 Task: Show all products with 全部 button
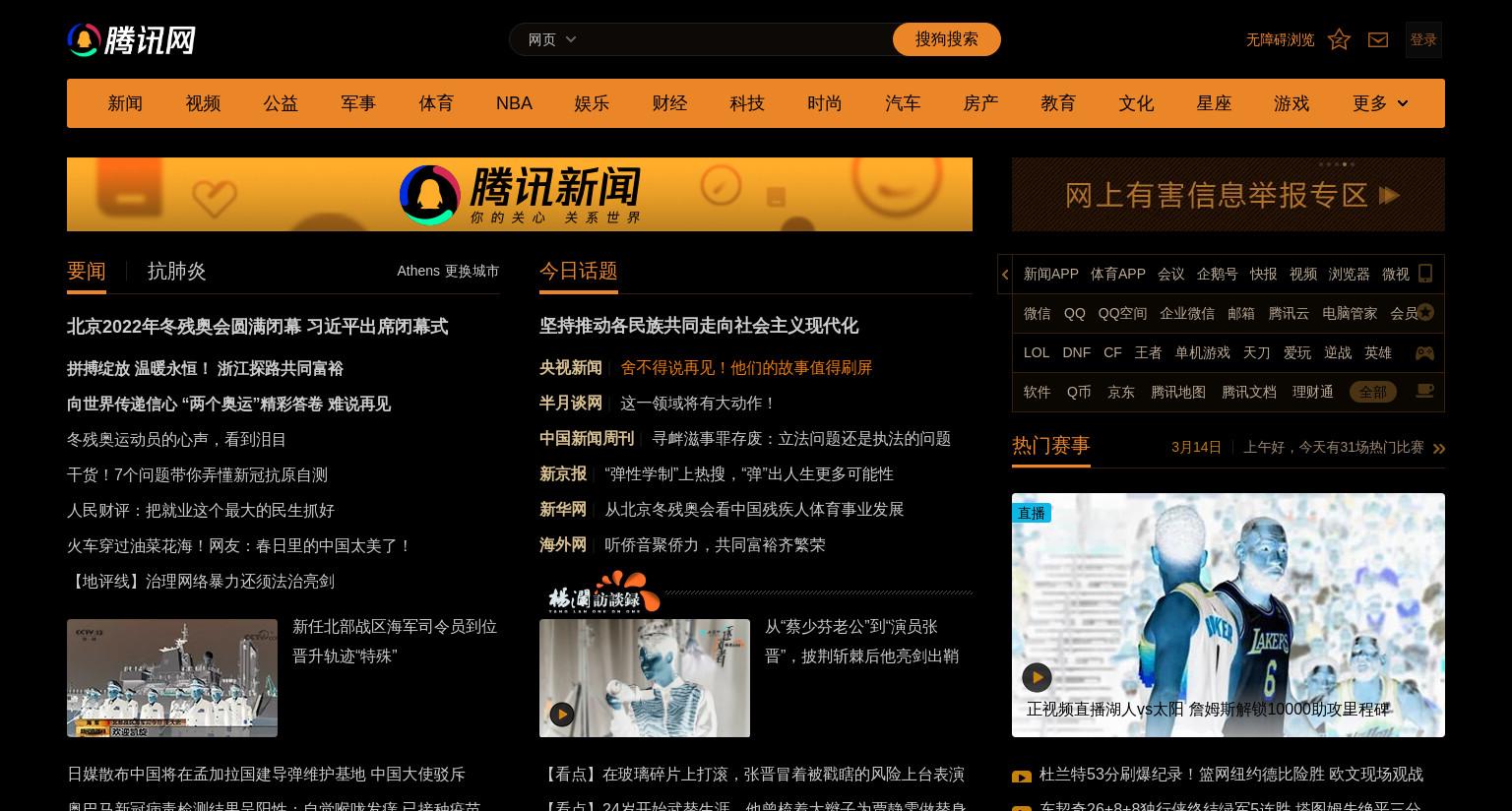point(1372,392)
